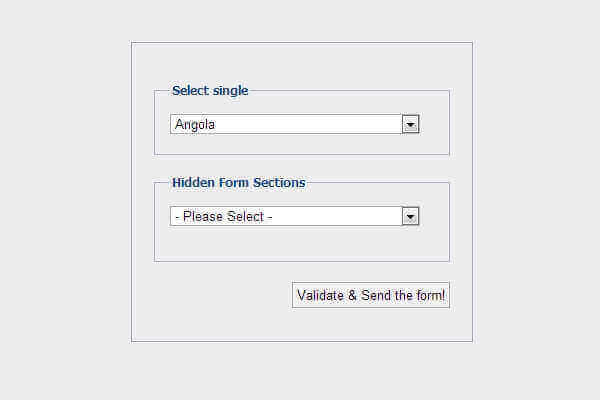Click the "Select single" legend label
This screenshot has width=600, height=400.
coord(210,91)
